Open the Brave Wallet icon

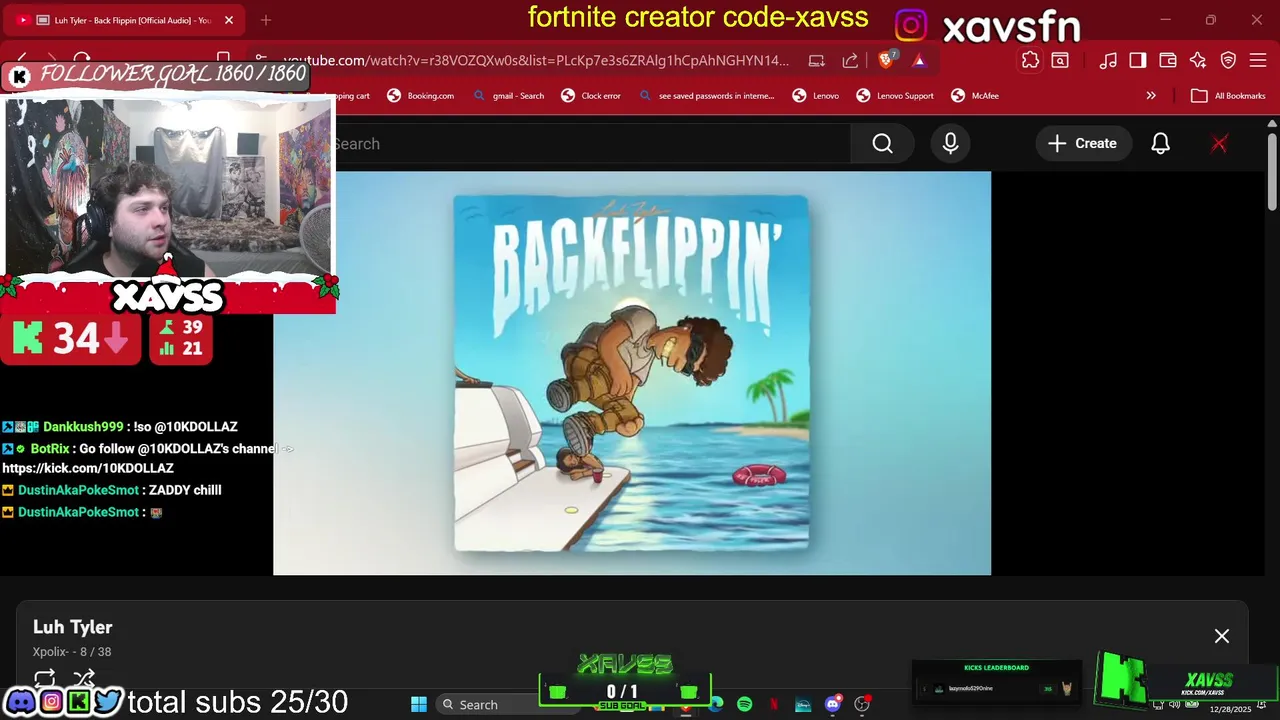tap(1168, 61)
